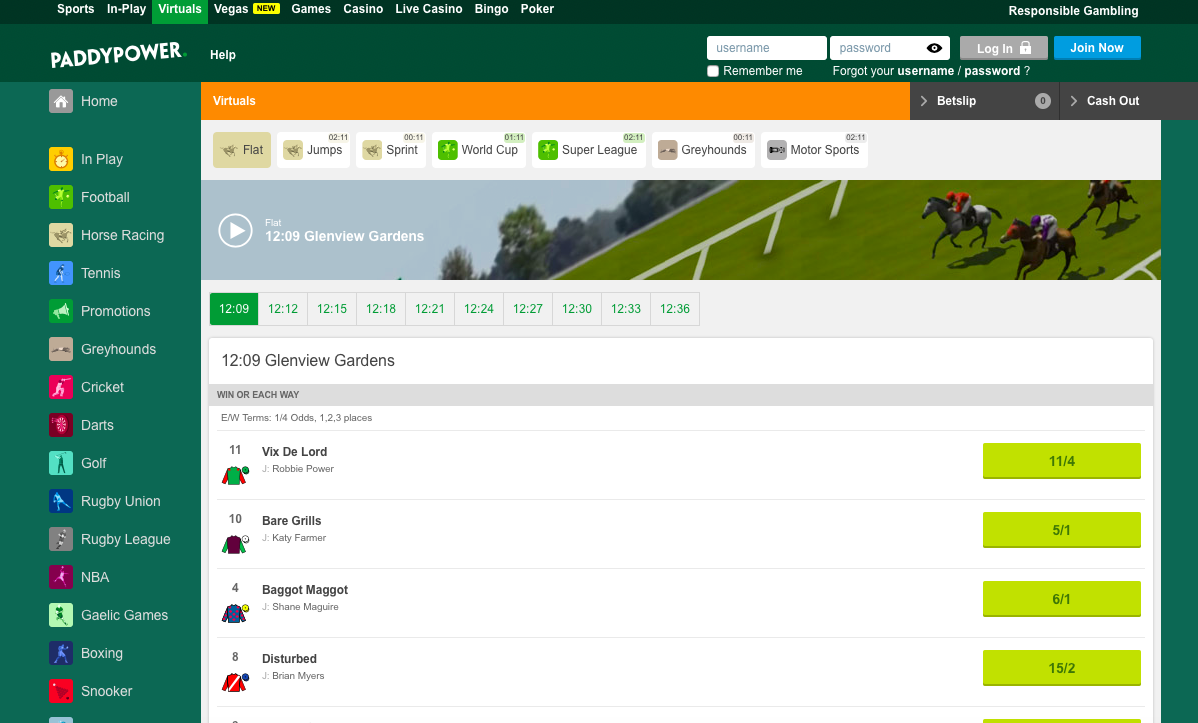Choose the Rugby Union icon
This screenshot has width=1198, height=723.
click(61, 501)
